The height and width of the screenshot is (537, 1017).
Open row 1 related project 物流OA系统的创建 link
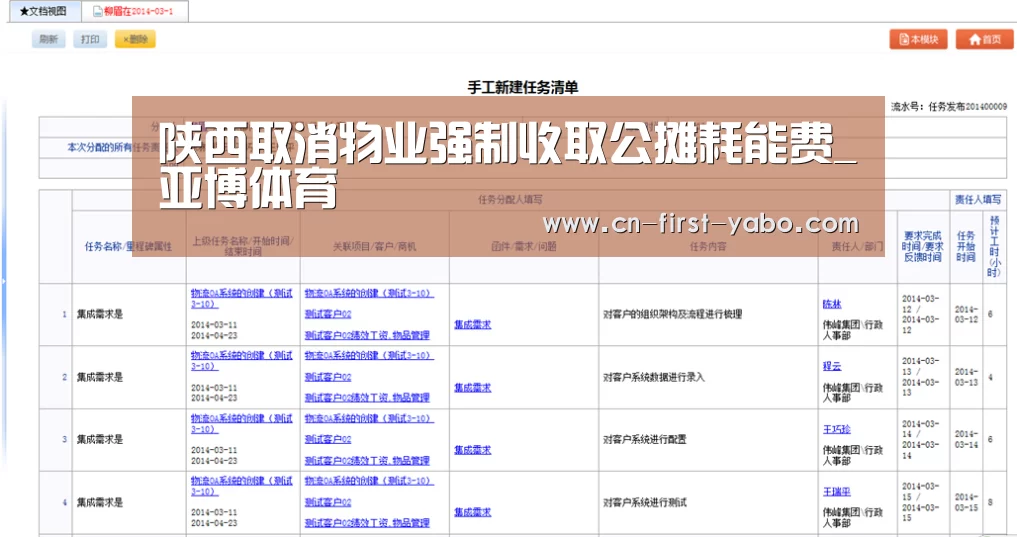[369, 293]
